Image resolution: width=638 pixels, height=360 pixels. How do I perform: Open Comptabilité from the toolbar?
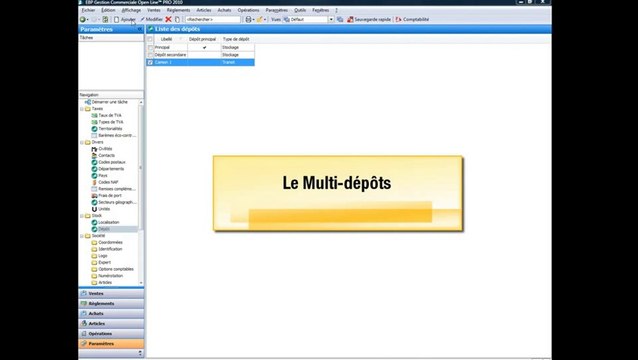[x=412, y=20]
